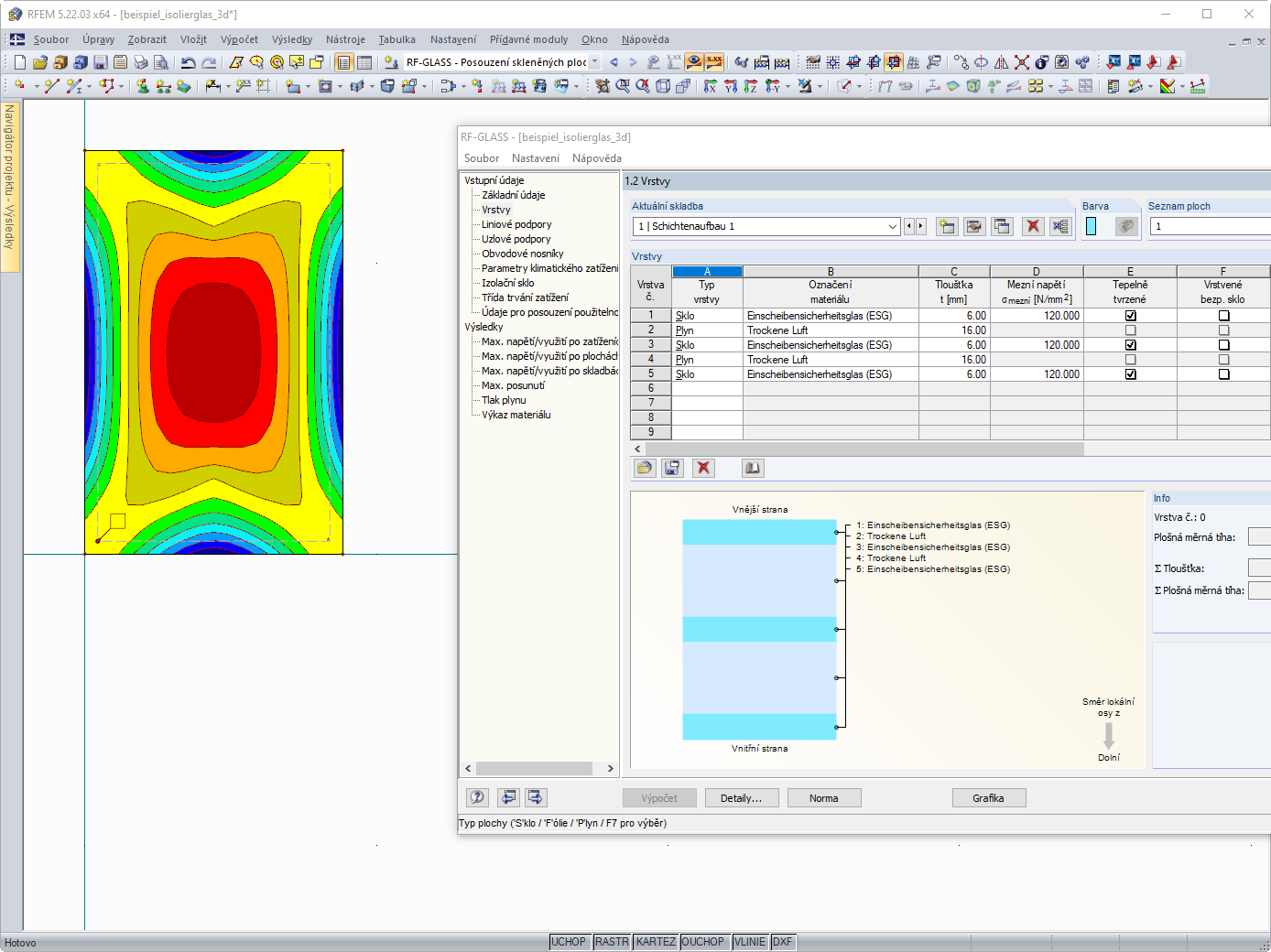Toggle Tepelně tvrzené checkbox for layer 5
The image size is (1271, 952).
tap(1131, 374)
